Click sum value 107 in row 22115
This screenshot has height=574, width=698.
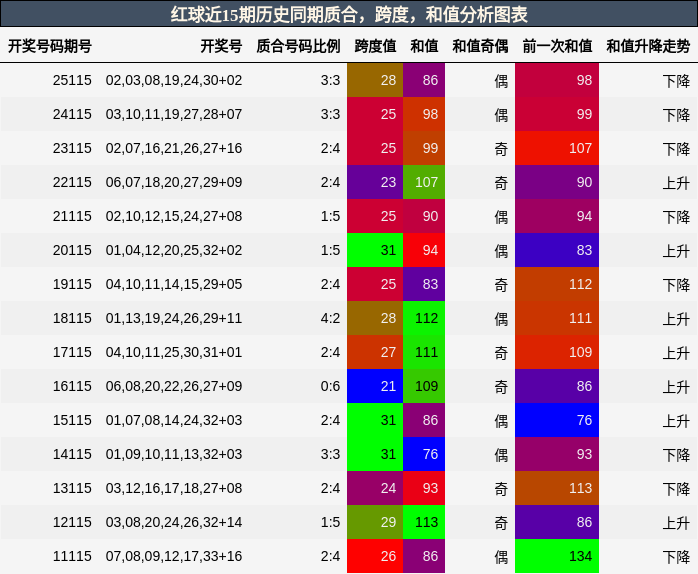click(x=424, y=182)
